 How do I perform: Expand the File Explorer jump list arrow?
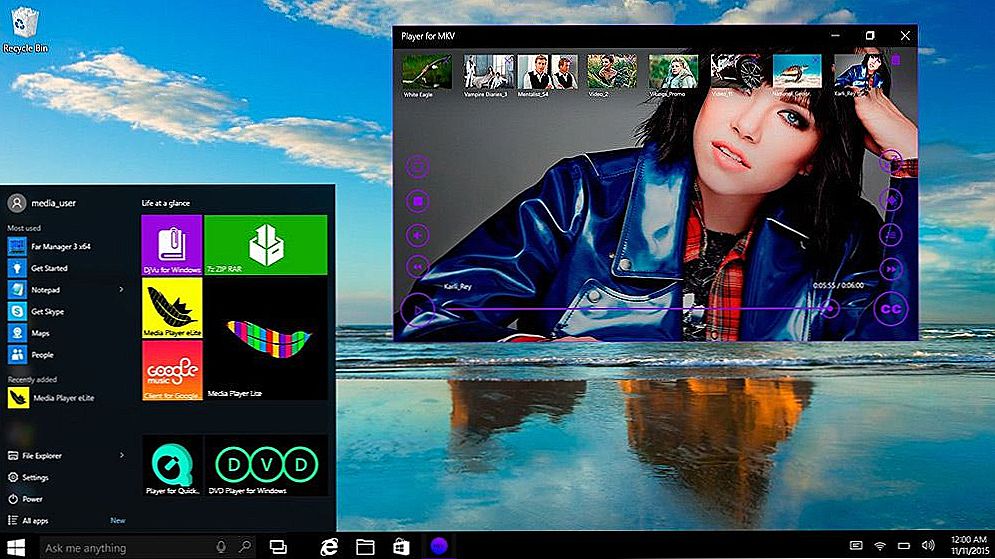click(x=121, y=455)
